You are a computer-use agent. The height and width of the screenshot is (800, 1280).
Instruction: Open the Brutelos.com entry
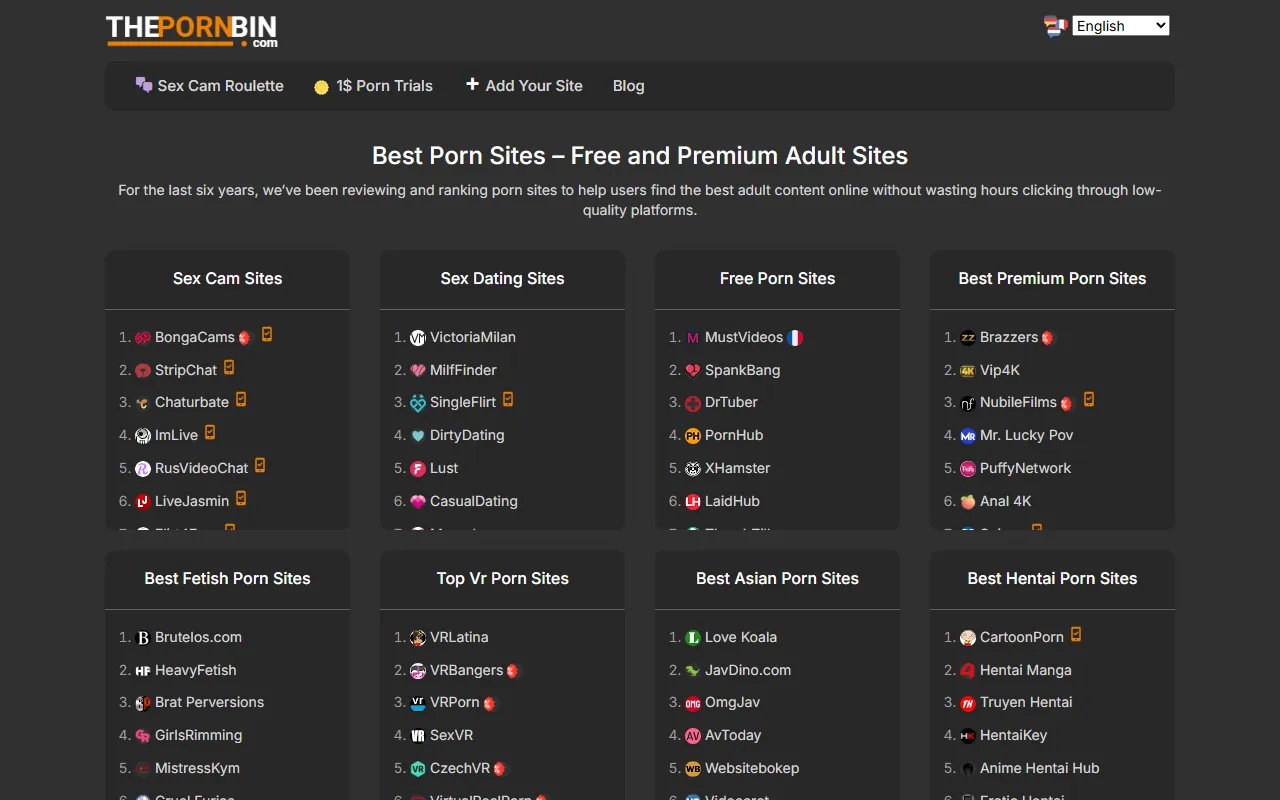(198, 637)
